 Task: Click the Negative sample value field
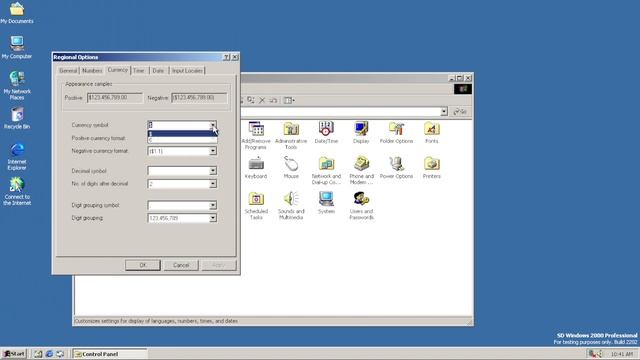pyautogui.click(x=199, y=98)
